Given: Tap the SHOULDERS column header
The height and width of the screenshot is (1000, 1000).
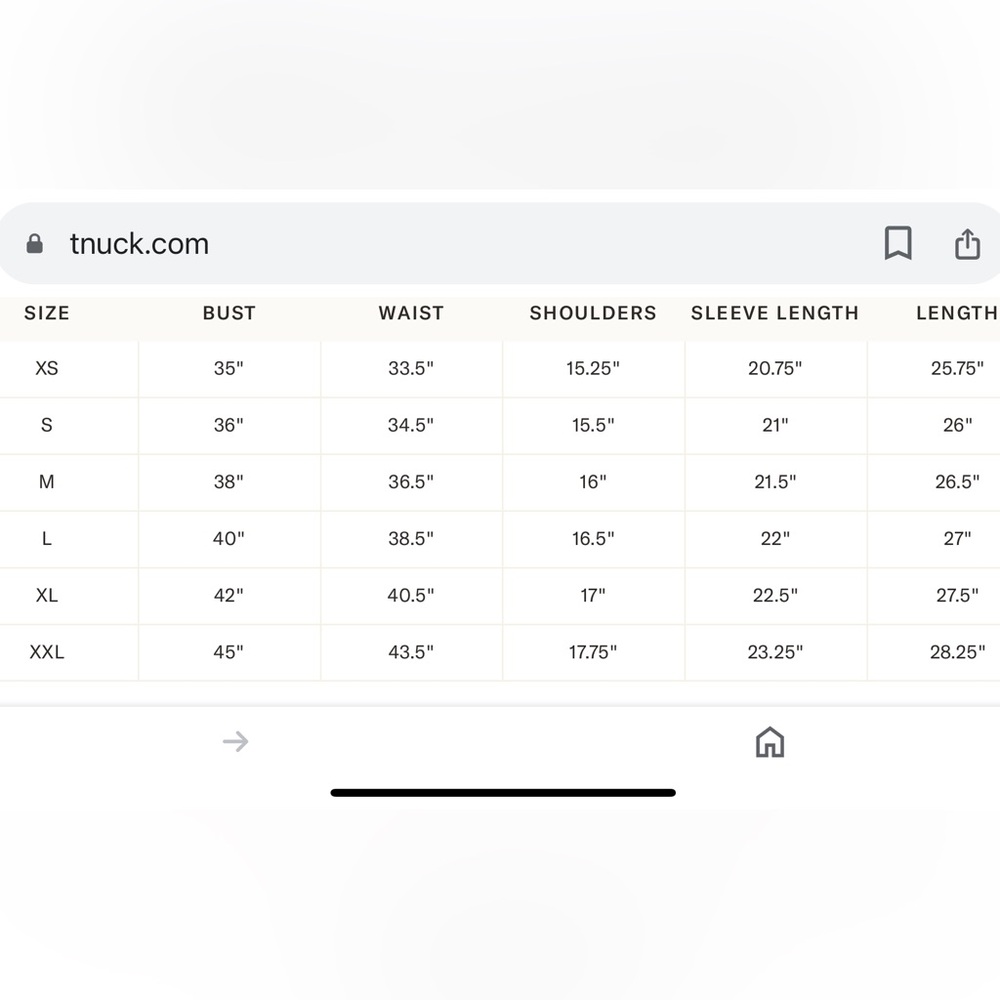Looking at the screenshot, I should pos(593,313).
